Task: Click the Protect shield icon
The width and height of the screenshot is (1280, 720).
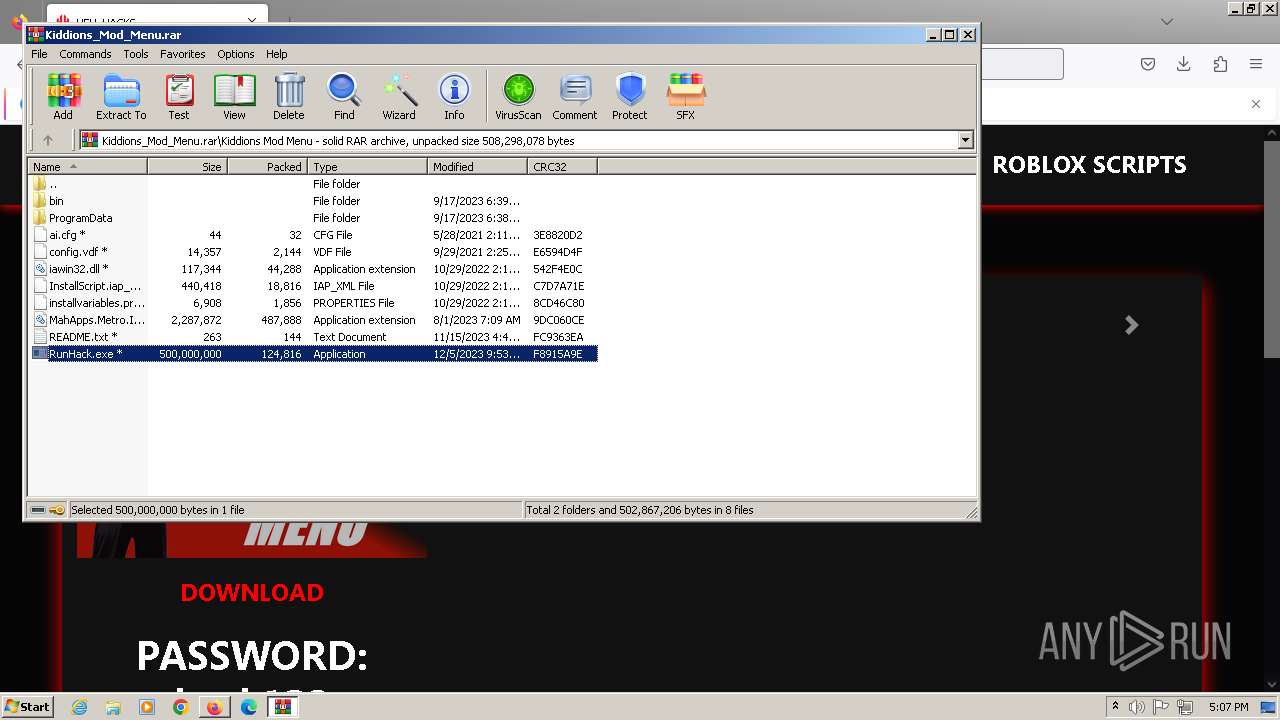Action: (x=630, y=97)
